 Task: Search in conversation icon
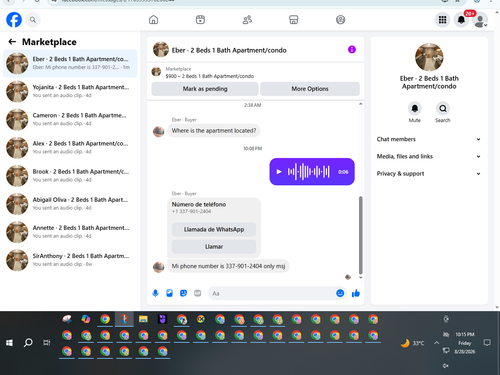pyautogui.click(x=443, y=108)
